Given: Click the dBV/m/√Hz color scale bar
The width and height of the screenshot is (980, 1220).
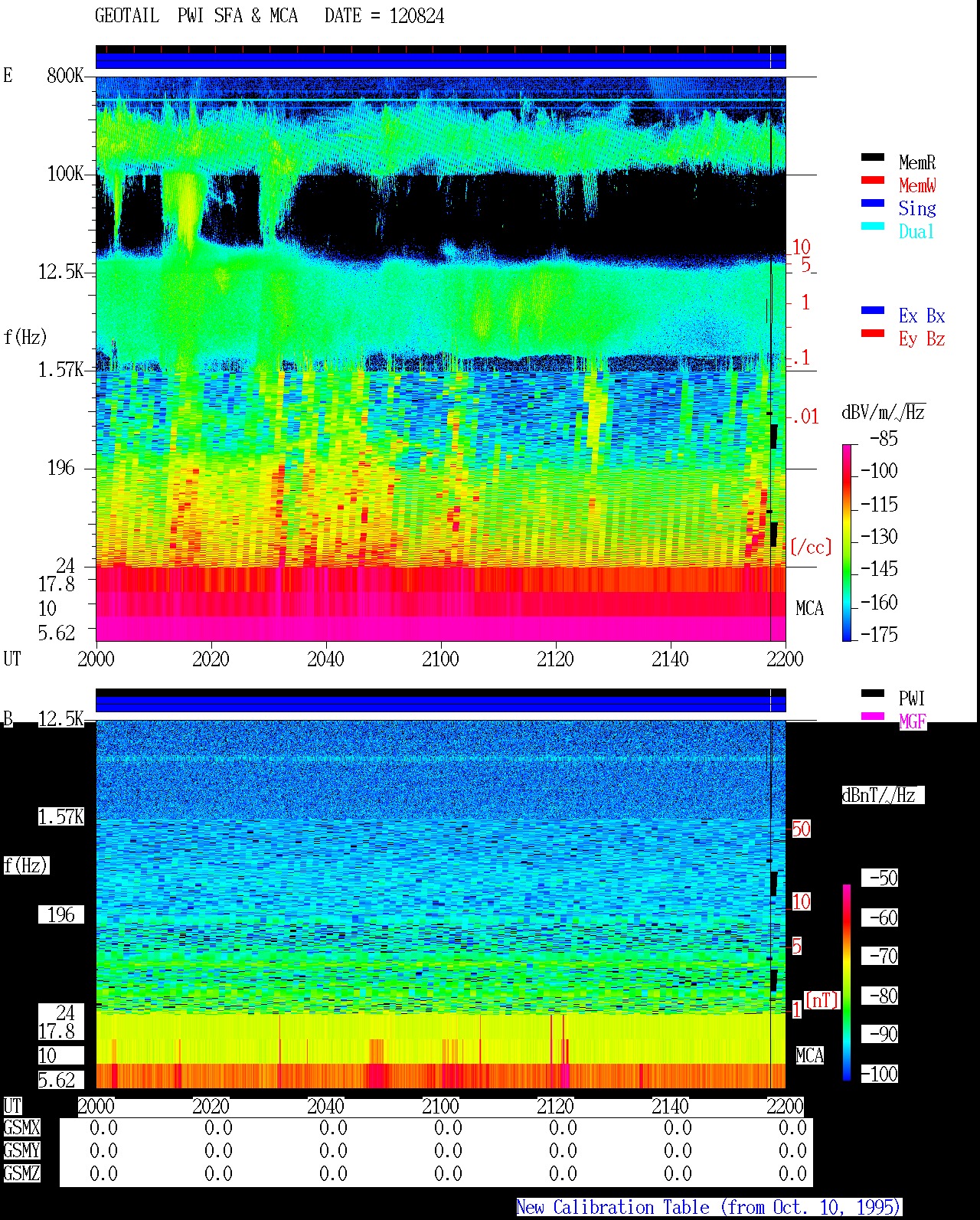Looking at the screenshot, I should (x=847, y=542).
